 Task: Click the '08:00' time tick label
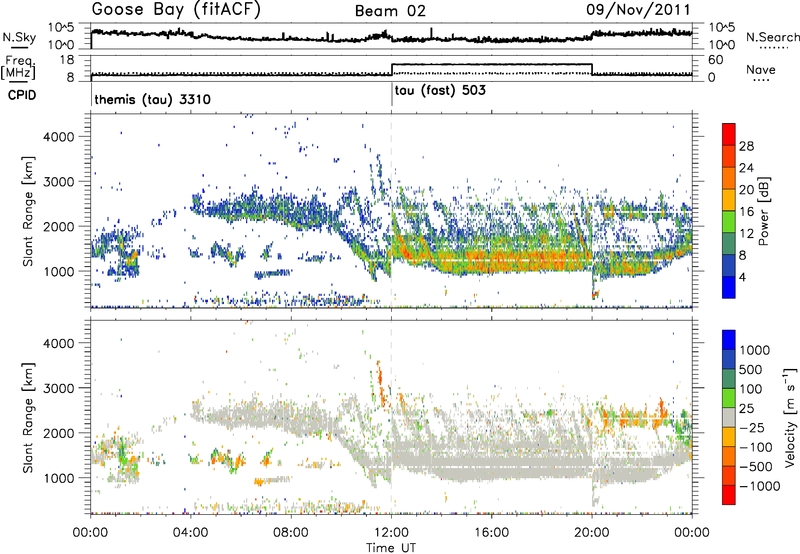pyautogui.click(x=290, y=533)
